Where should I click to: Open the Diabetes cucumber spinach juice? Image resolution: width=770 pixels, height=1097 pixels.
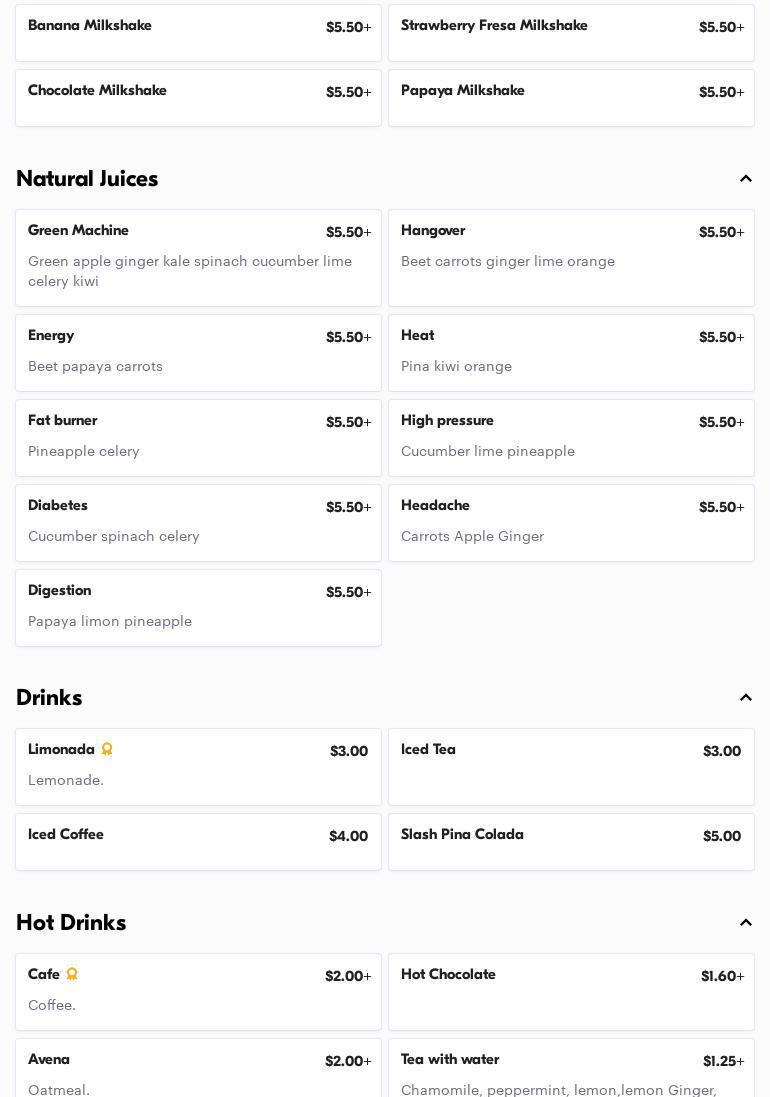[x=198, y=523]
